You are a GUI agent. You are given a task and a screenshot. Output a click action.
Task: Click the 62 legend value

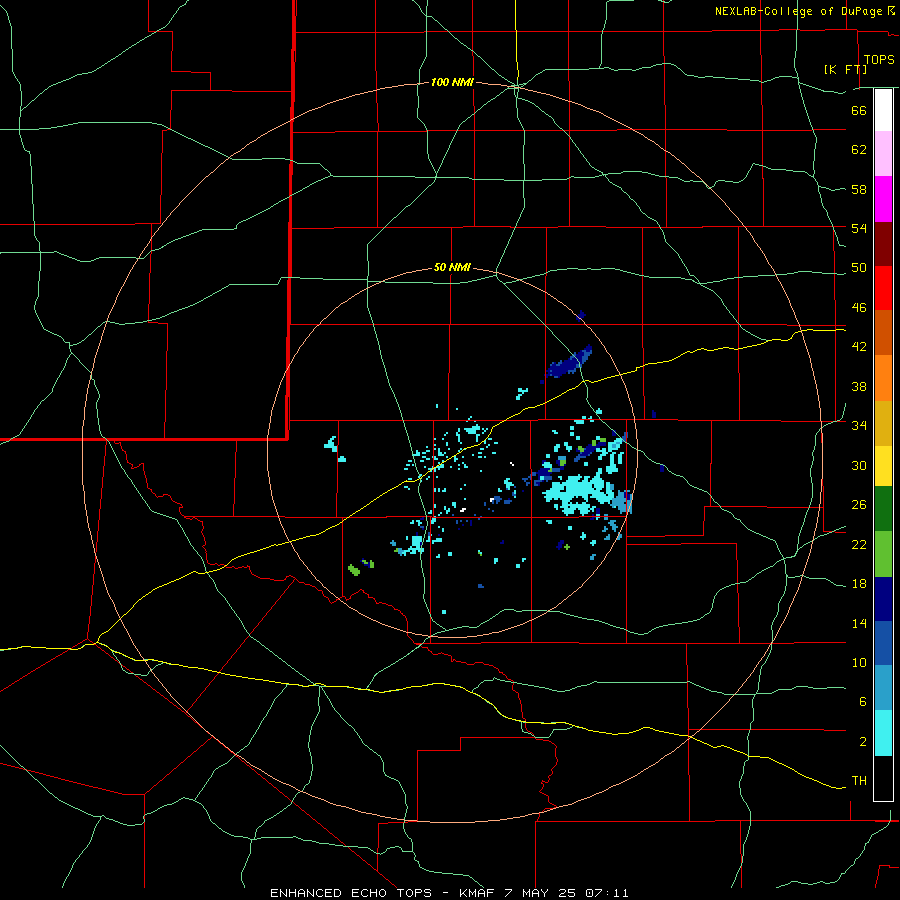click(859, 150)
